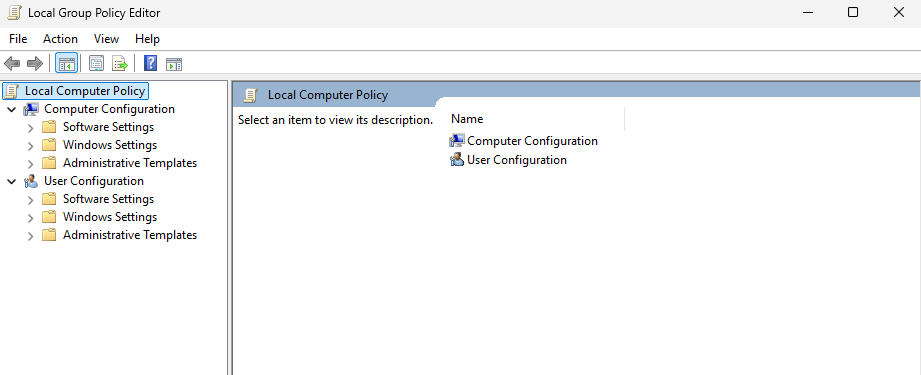Expand Administrative Templates under Computer Configuration
The image size is (921, 375).
coord(31,163)
